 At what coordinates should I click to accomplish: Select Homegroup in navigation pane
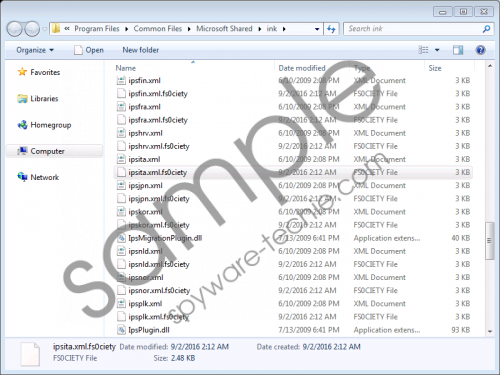[x=45, y=125]
